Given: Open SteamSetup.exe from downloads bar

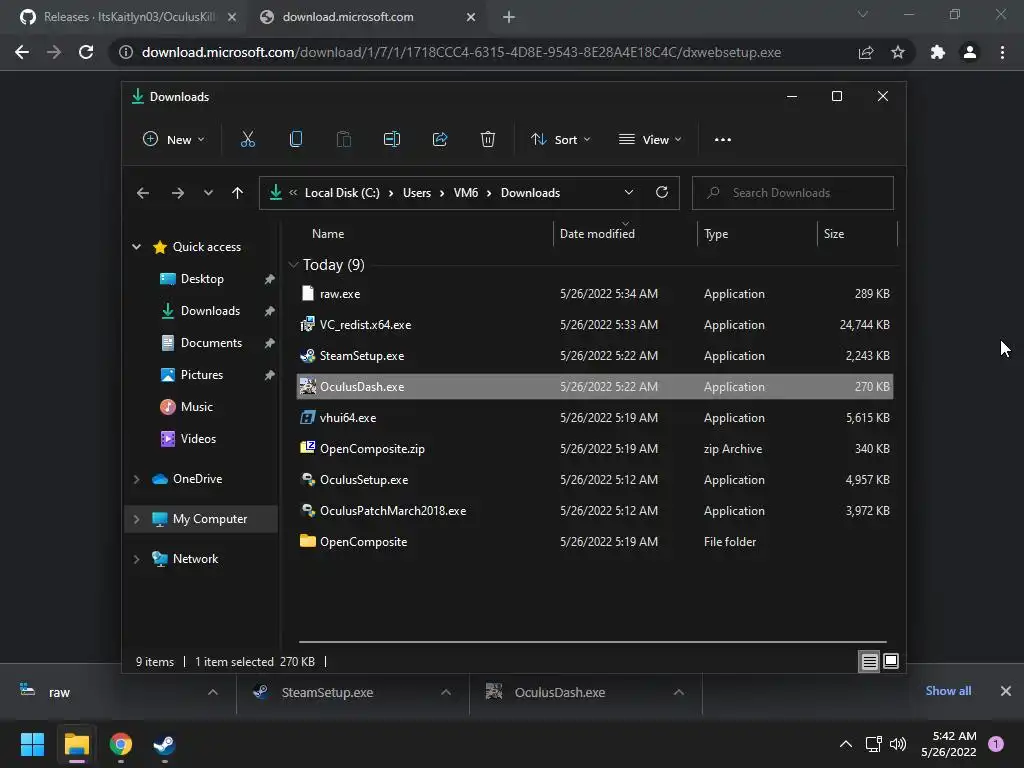Looking at the screenshot, I should point(327,692).
